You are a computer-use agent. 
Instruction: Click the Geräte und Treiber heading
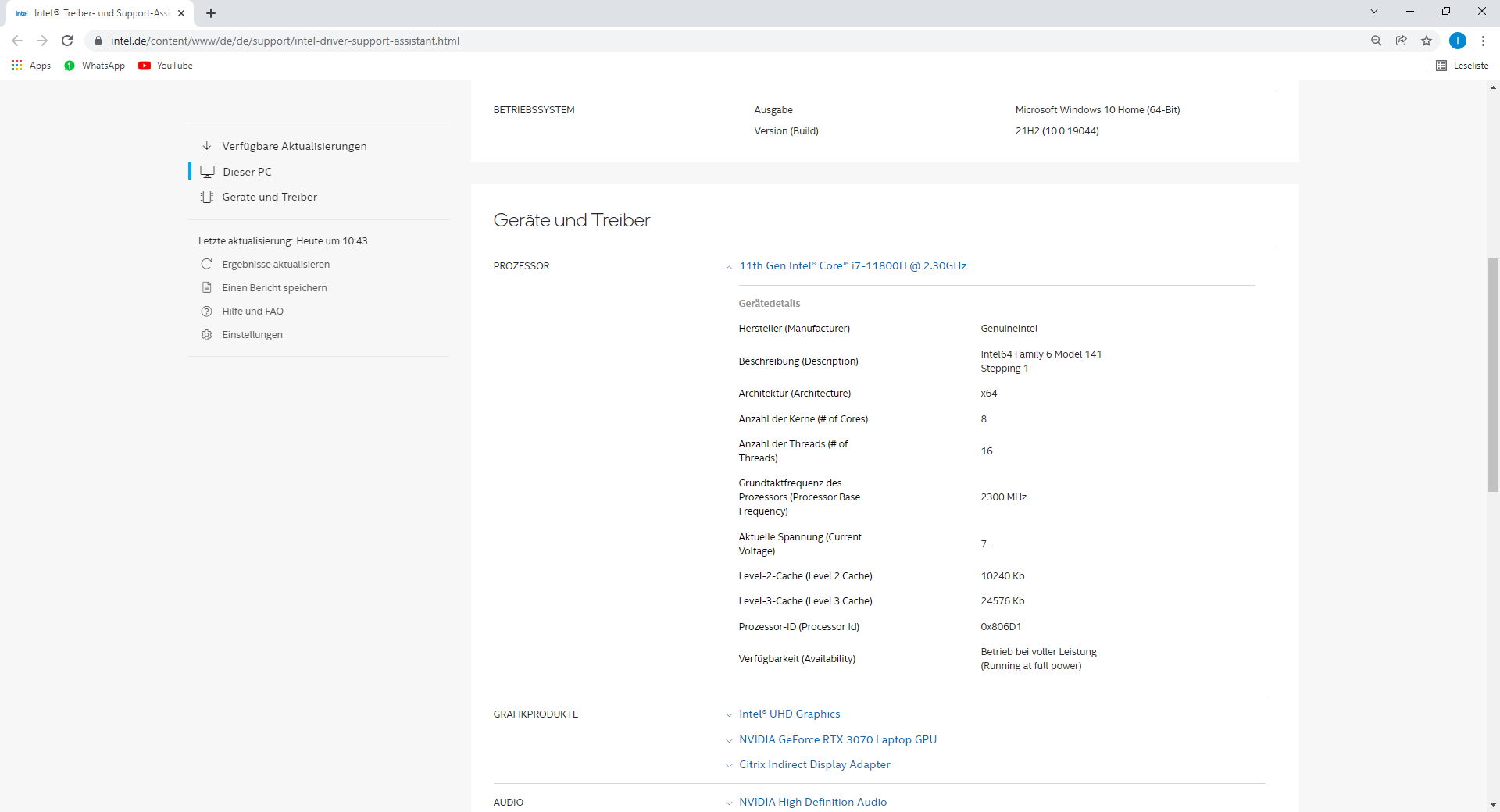[572, 220]
